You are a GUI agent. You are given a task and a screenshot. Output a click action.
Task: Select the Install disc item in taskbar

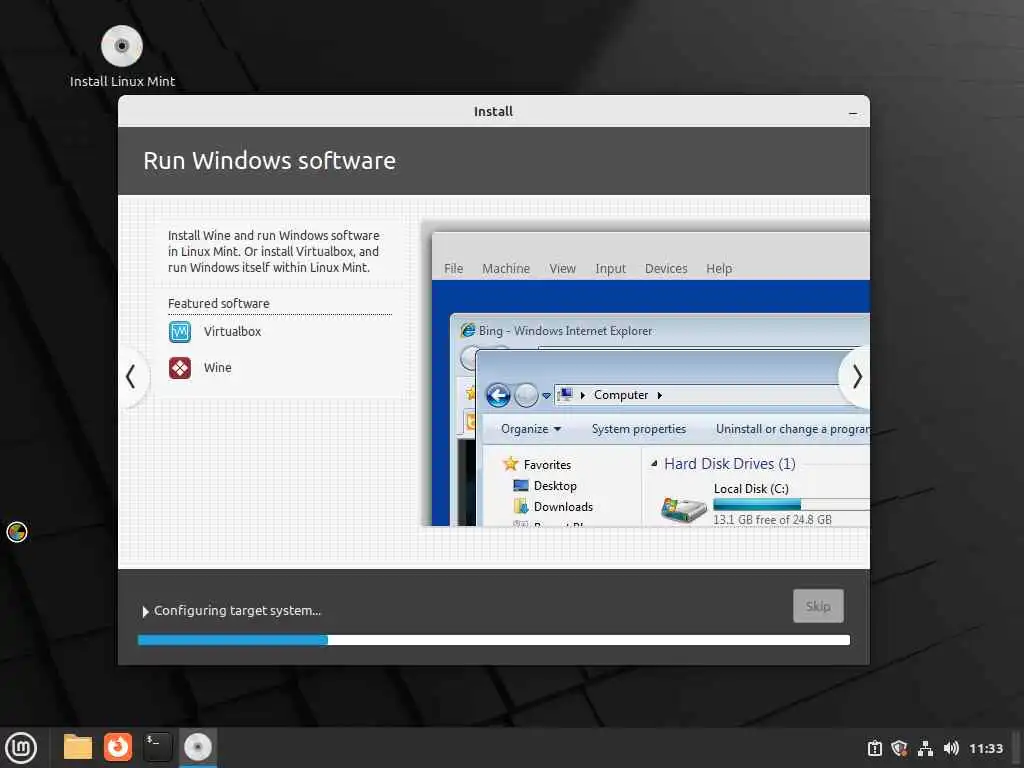[x=197, y=747]
